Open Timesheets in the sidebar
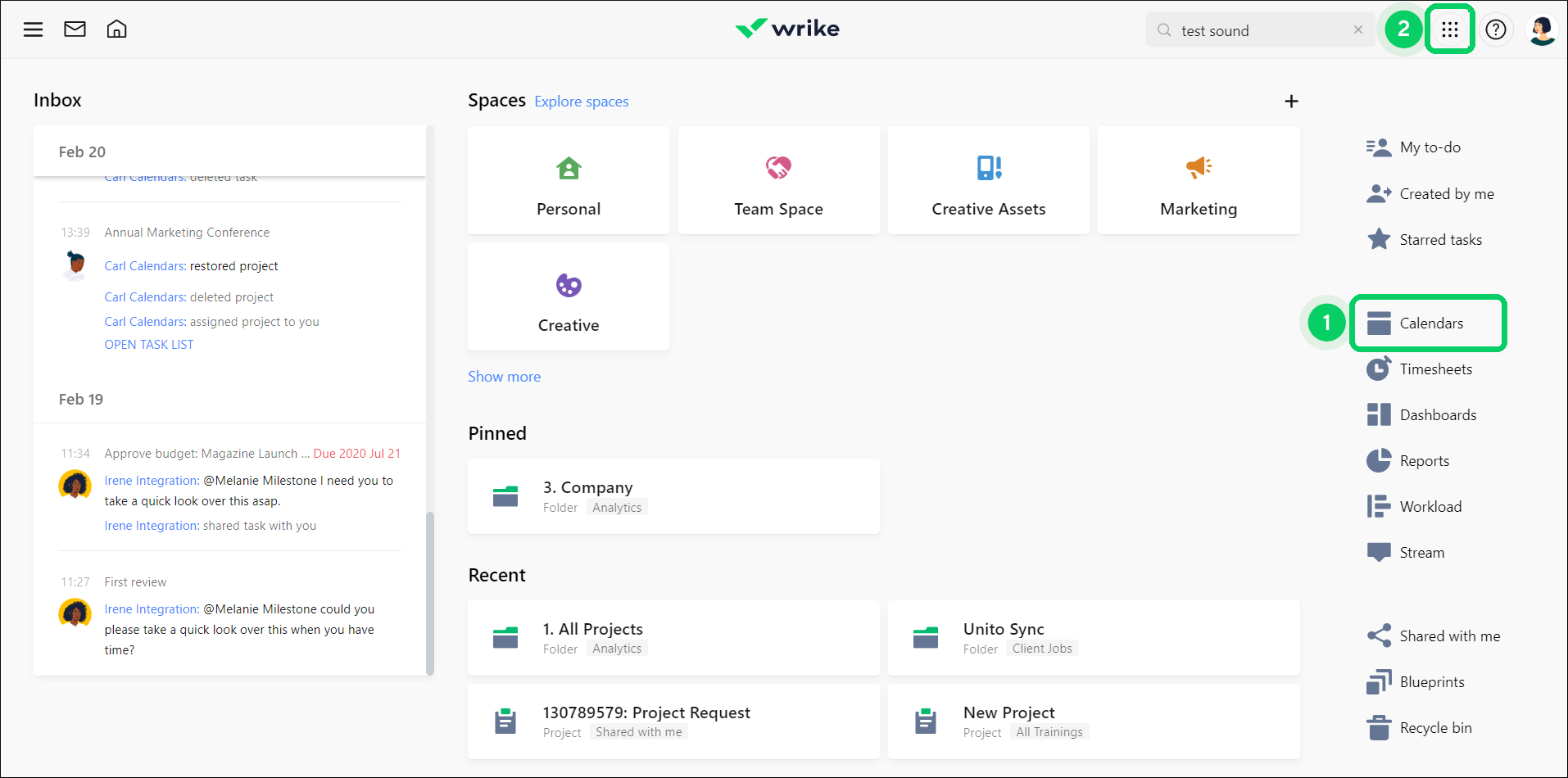The width and height of the screenshot is (1568, 778). click(1434, 369)
